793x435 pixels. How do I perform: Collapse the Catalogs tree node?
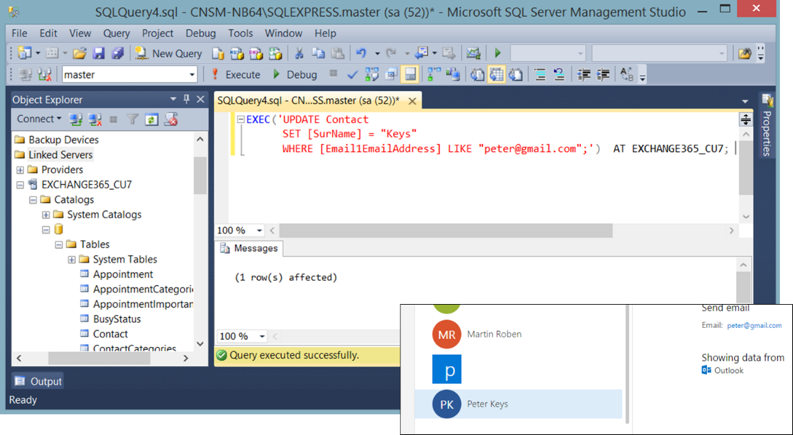(x=33, y=200)
